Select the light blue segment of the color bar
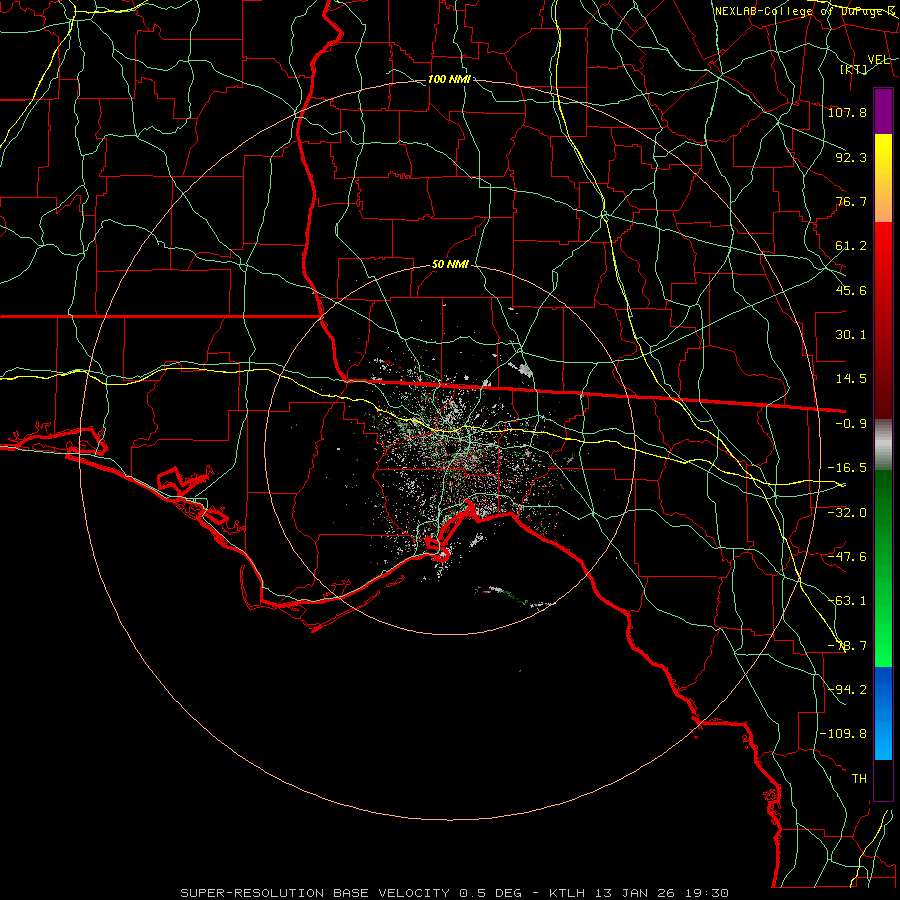The width and height of the screenshot is (900, 900). pos(883,740)
